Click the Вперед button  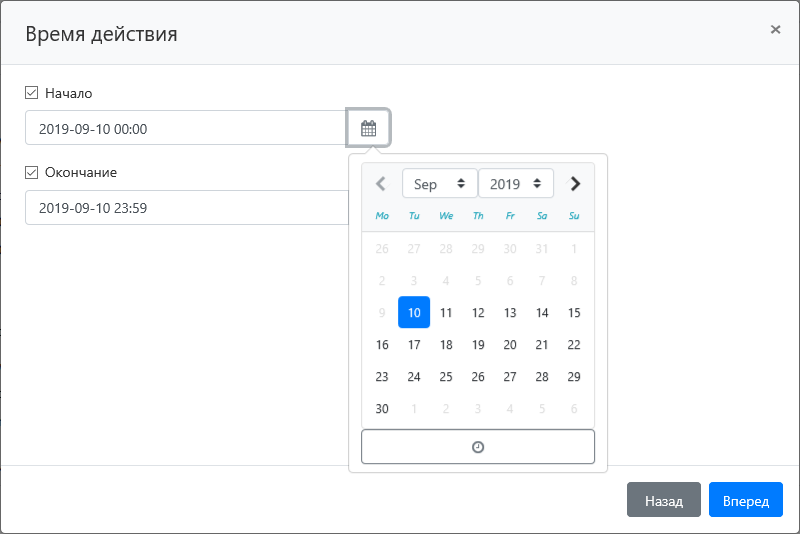coord(745,500)
